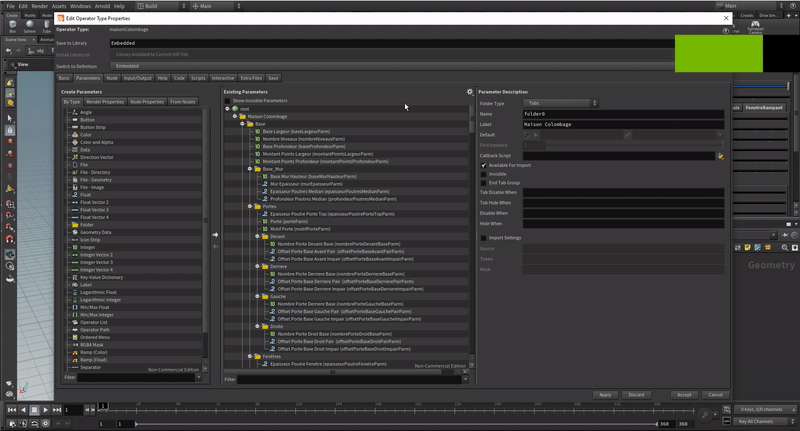
Task: Jump to first frame in playbar
Action: (x=12, y=410)
